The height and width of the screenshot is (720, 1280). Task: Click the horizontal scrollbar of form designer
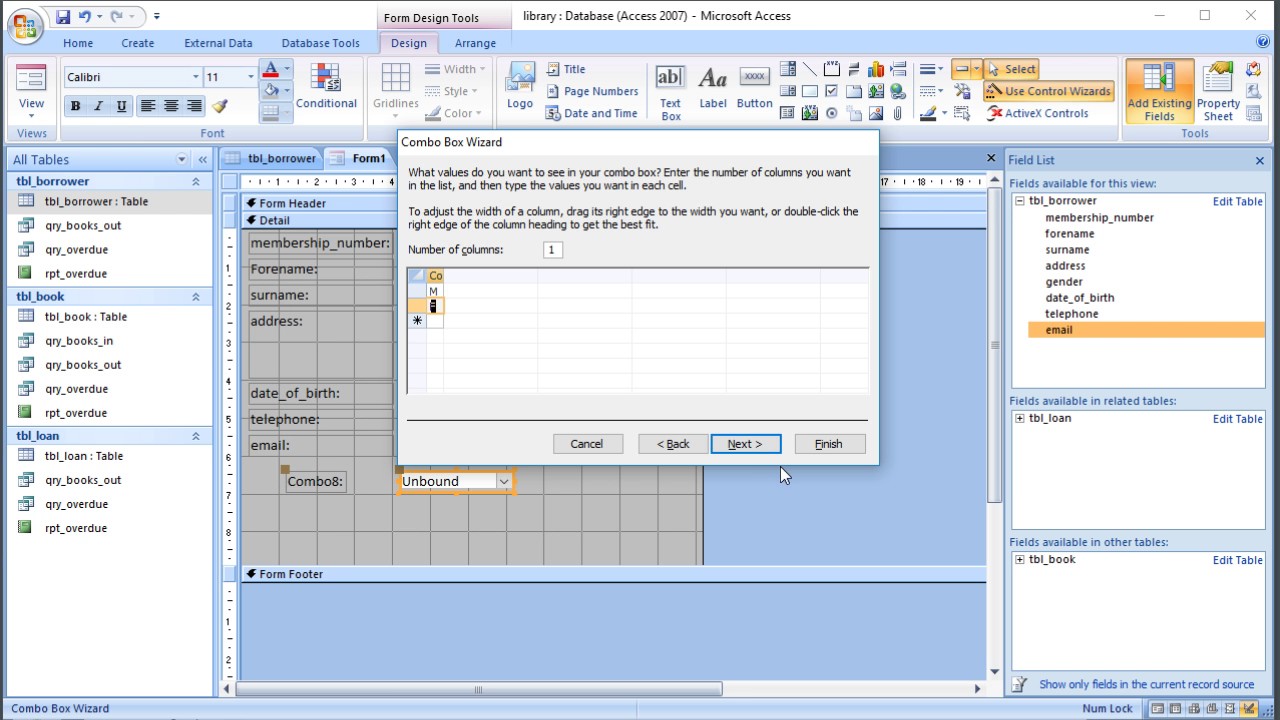coord(478,689)
